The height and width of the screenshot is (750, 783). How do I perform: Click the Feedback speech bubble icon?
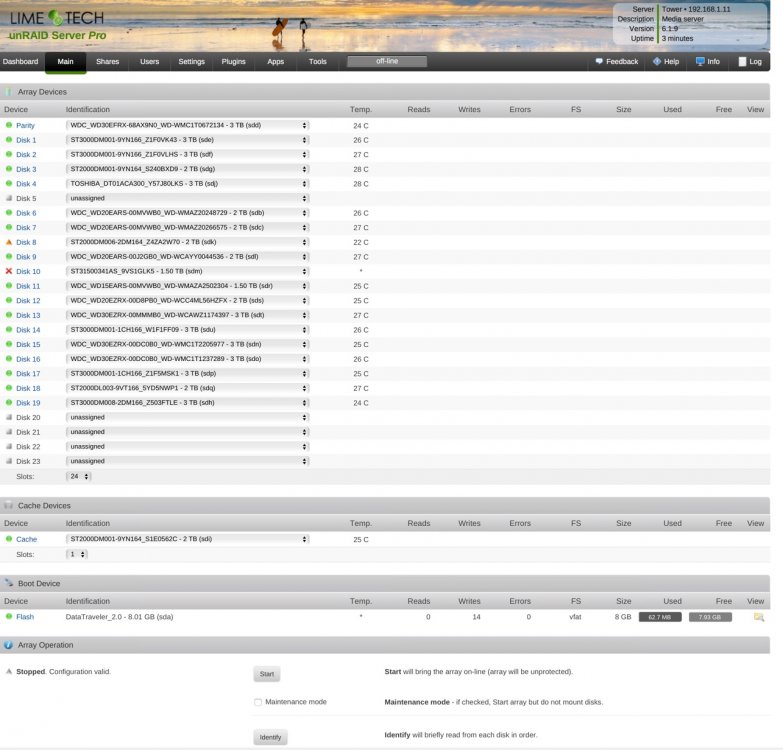[599, 61]
